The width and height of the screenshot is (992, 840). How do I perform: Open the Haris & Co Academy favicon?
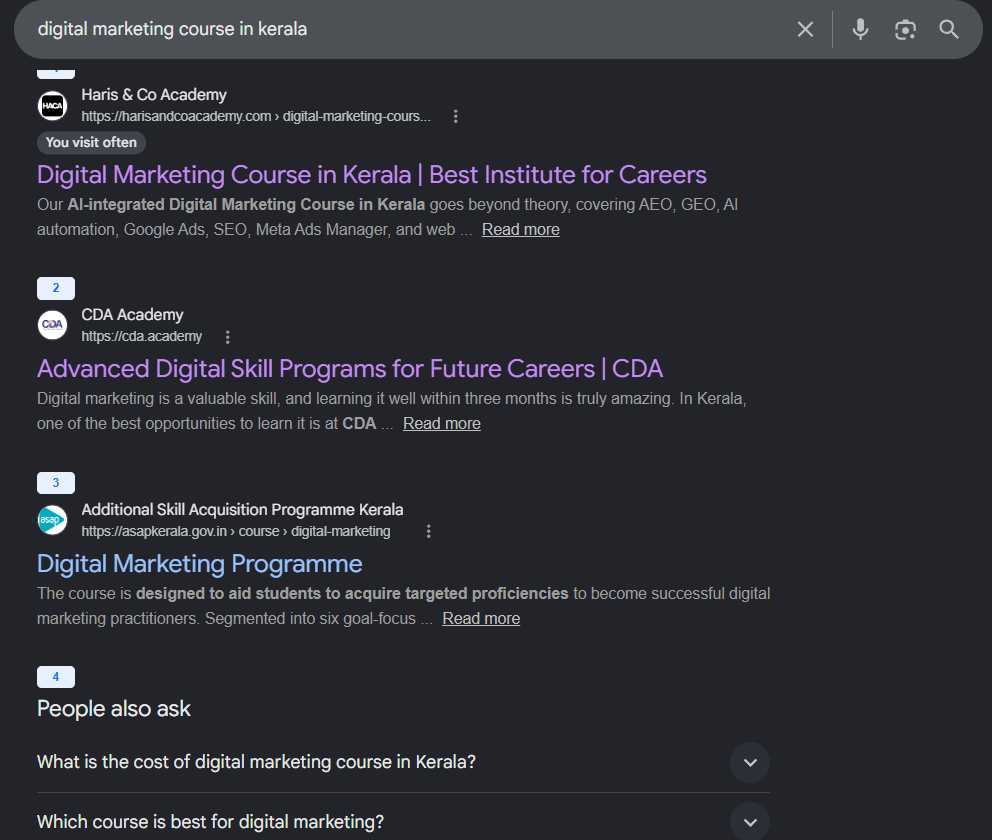[x=53, y=106]
